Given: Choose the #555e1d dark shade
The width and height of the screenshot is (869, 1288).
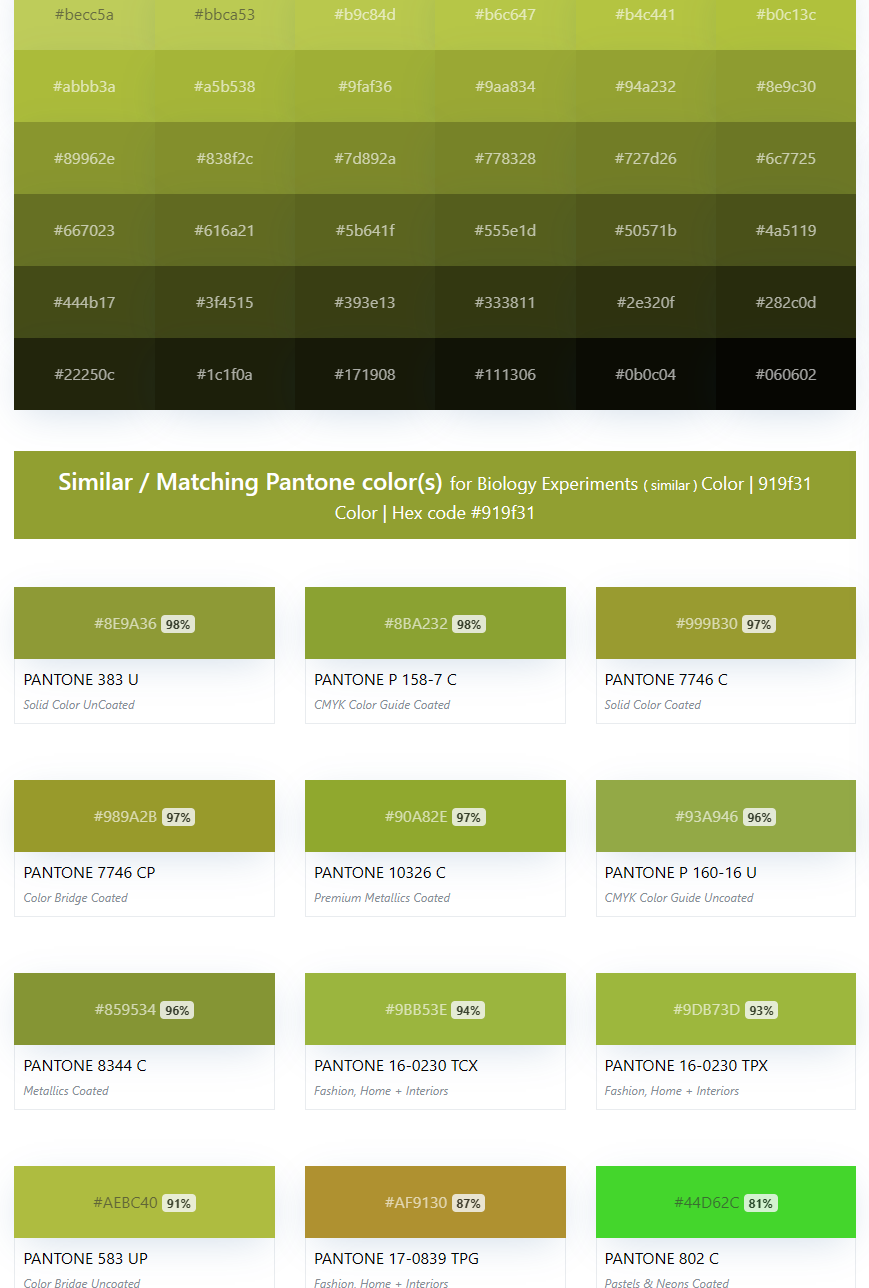Looking at the screenshot, I should tap(505, 230).
